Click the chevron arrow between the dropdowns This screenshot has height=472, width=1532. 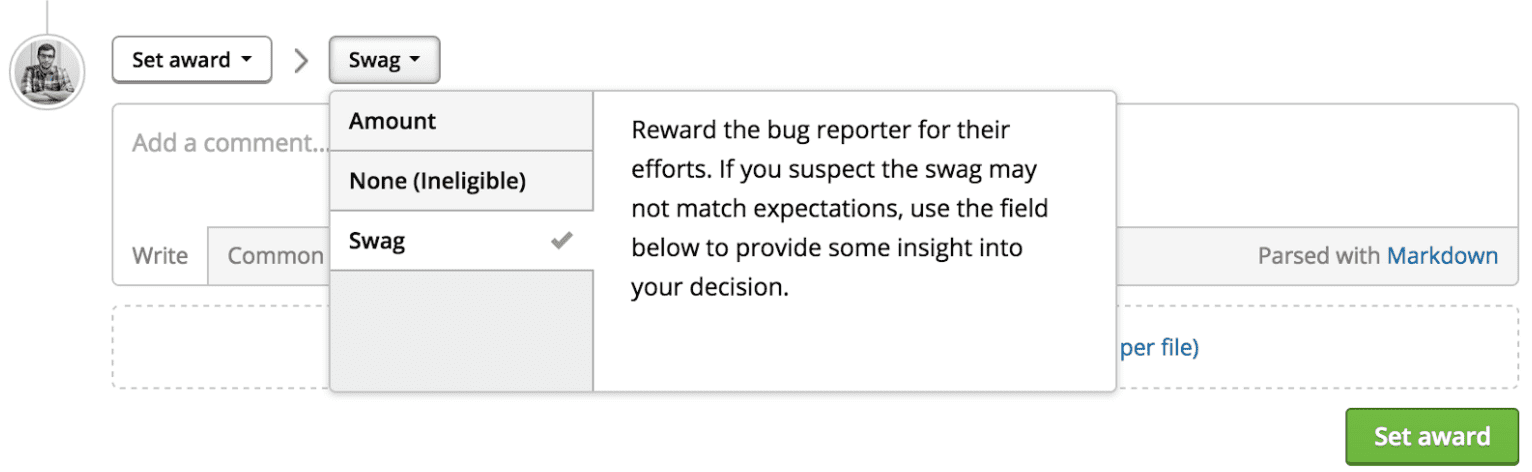point(301,61)
